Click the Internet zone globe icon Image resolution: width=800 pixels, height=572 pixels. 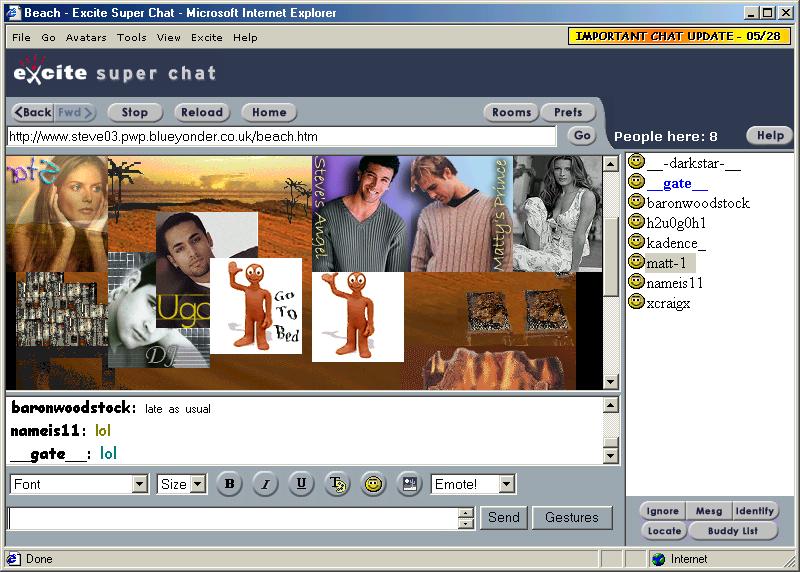(658, 559)
